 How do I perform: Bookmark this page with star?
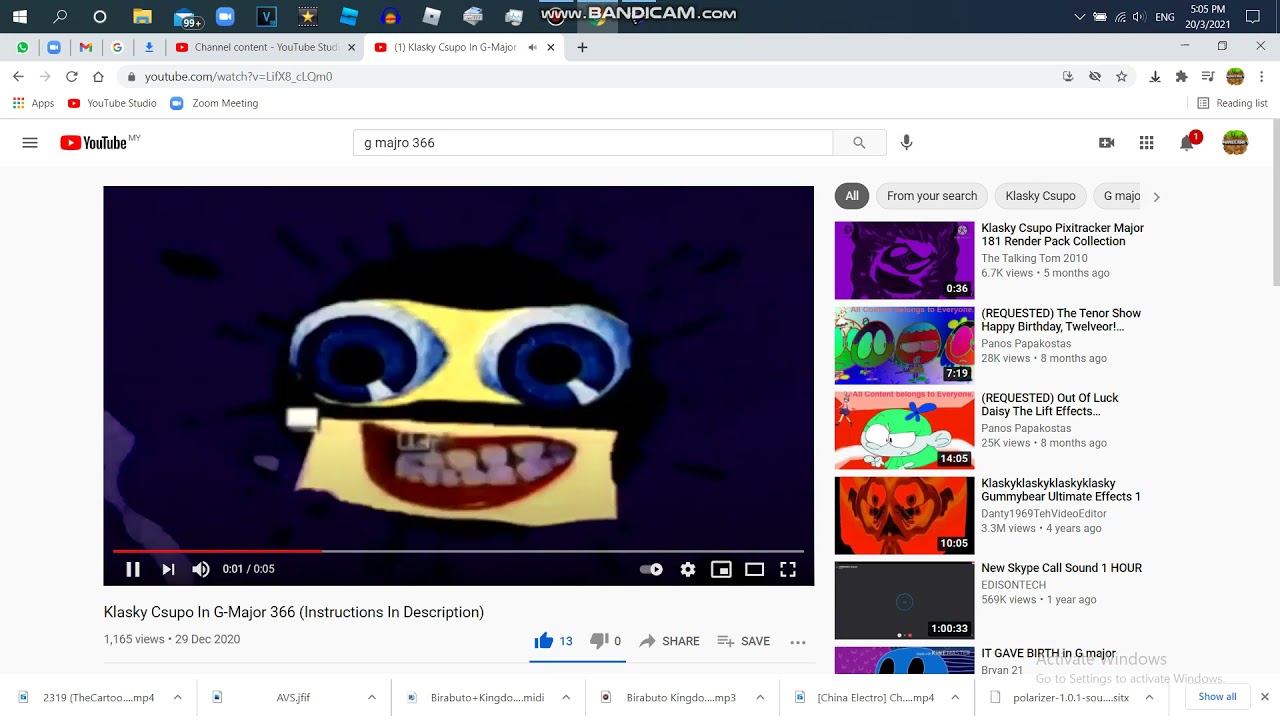(x=1121, y=76)
